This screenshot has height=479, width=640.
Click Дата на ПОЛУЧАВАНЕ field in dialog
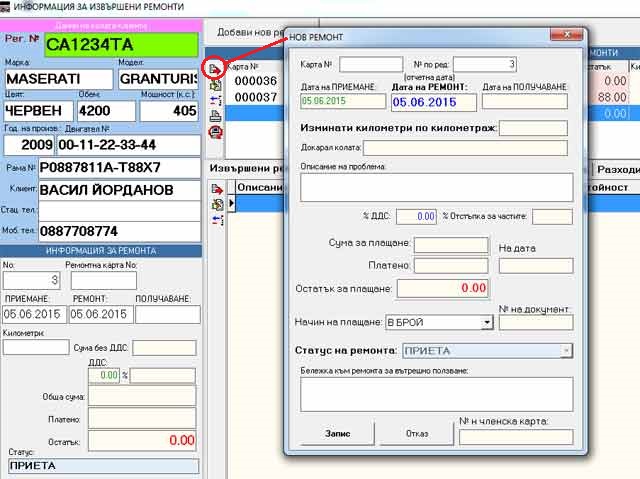[524, 101]
